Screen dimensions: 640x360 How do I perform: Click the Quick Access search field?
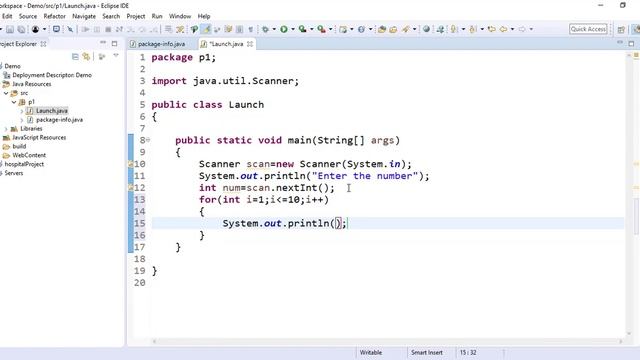click(x=588, y=29)
